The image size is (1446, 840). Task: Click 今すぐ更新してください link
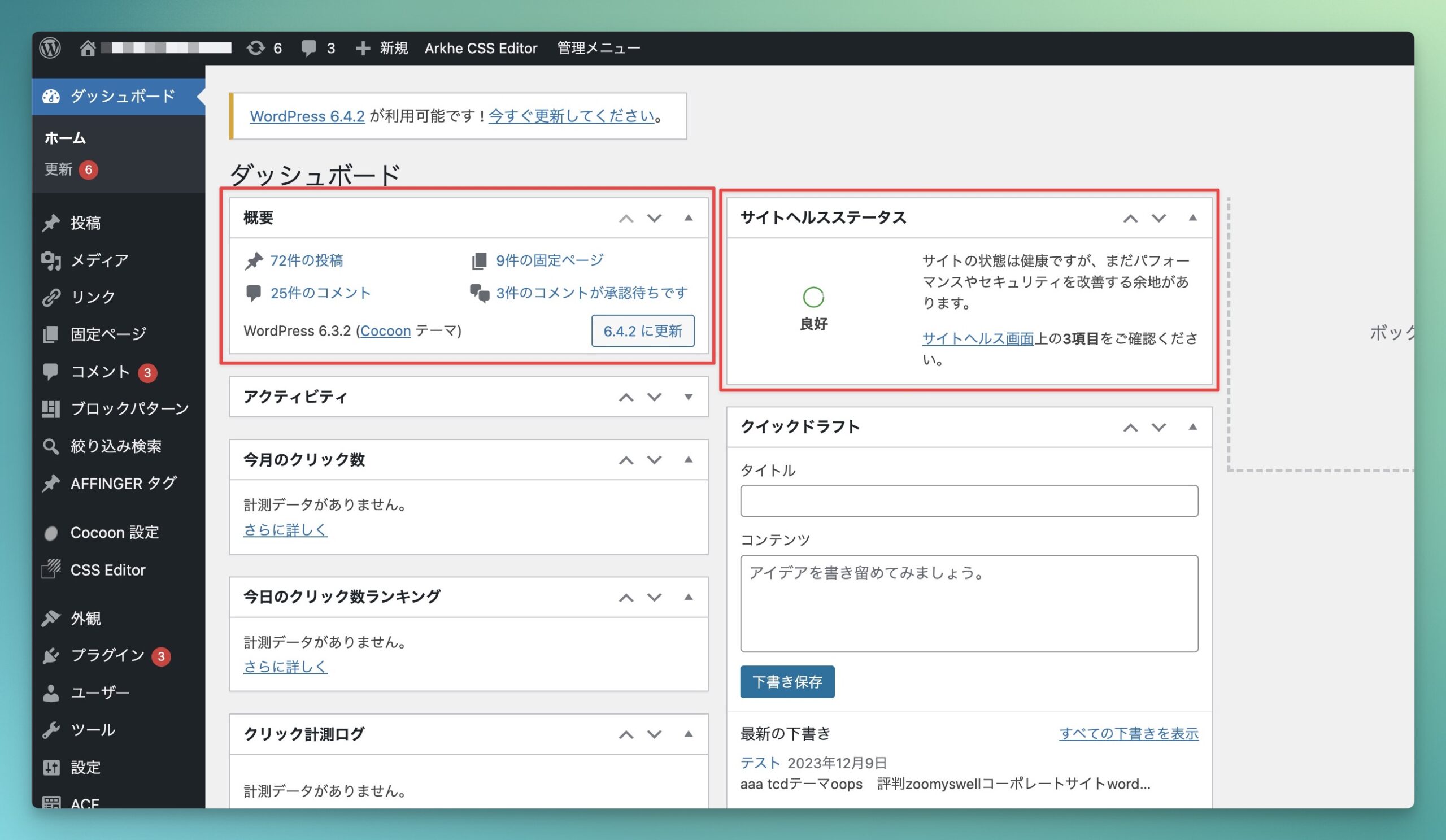[x=571, y=116]
